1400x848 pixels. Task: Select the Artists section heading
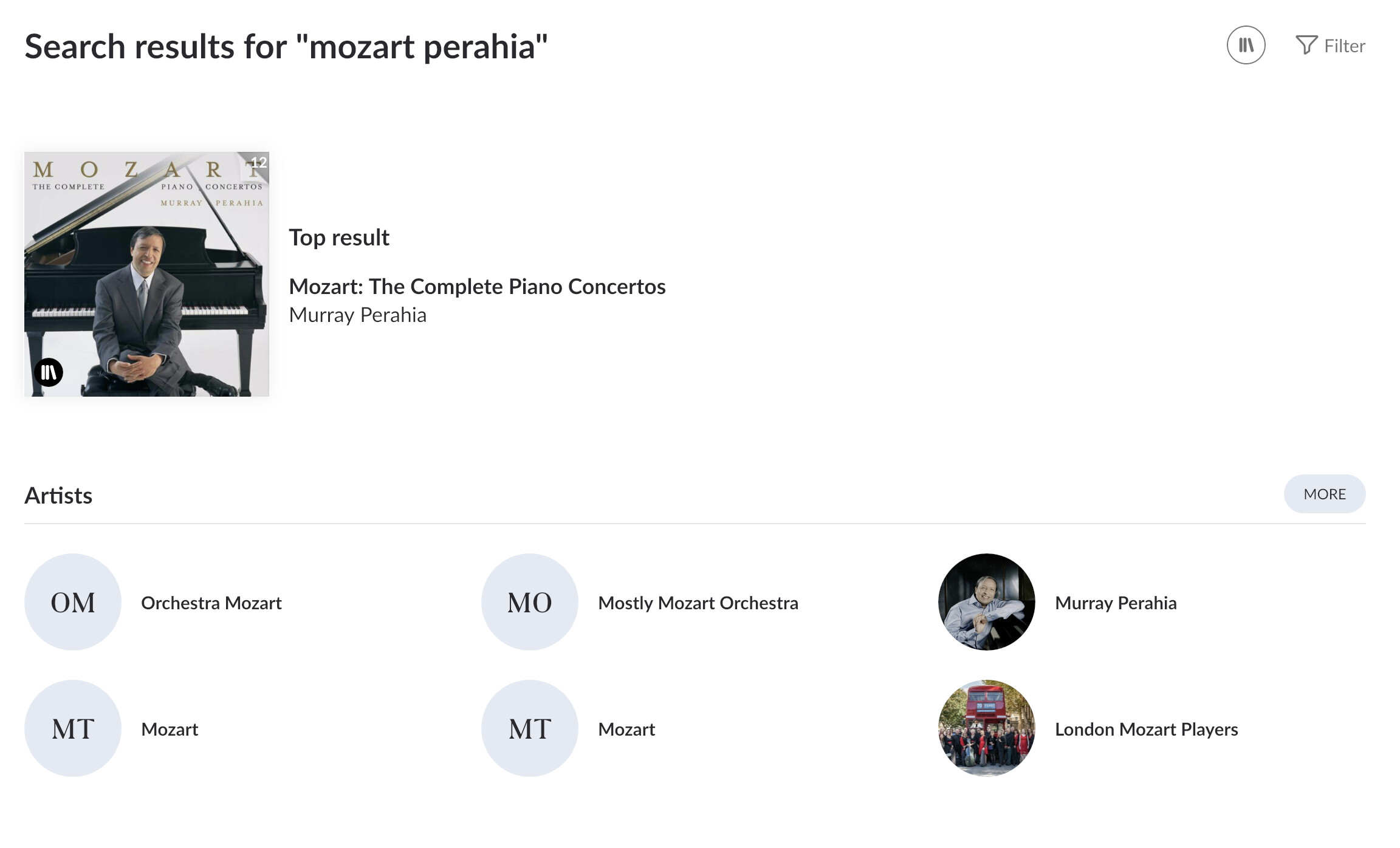58,496
